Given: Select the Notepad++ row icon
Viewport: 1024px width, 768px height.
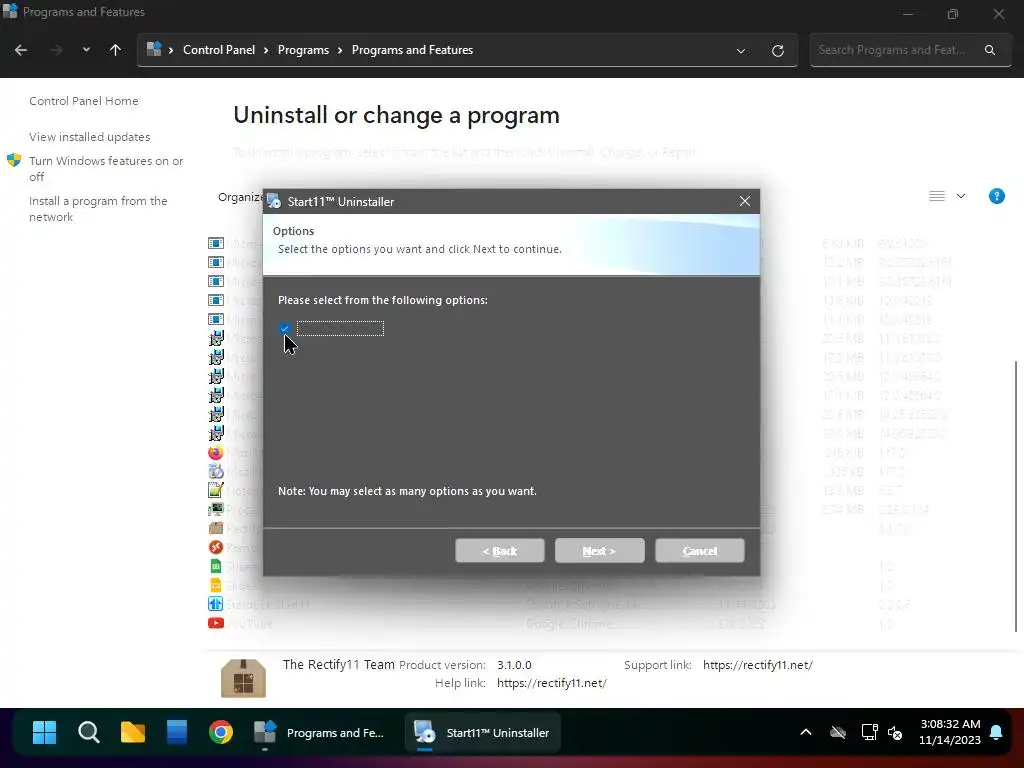Looking at the screenshot, I should tap(216, 490).
